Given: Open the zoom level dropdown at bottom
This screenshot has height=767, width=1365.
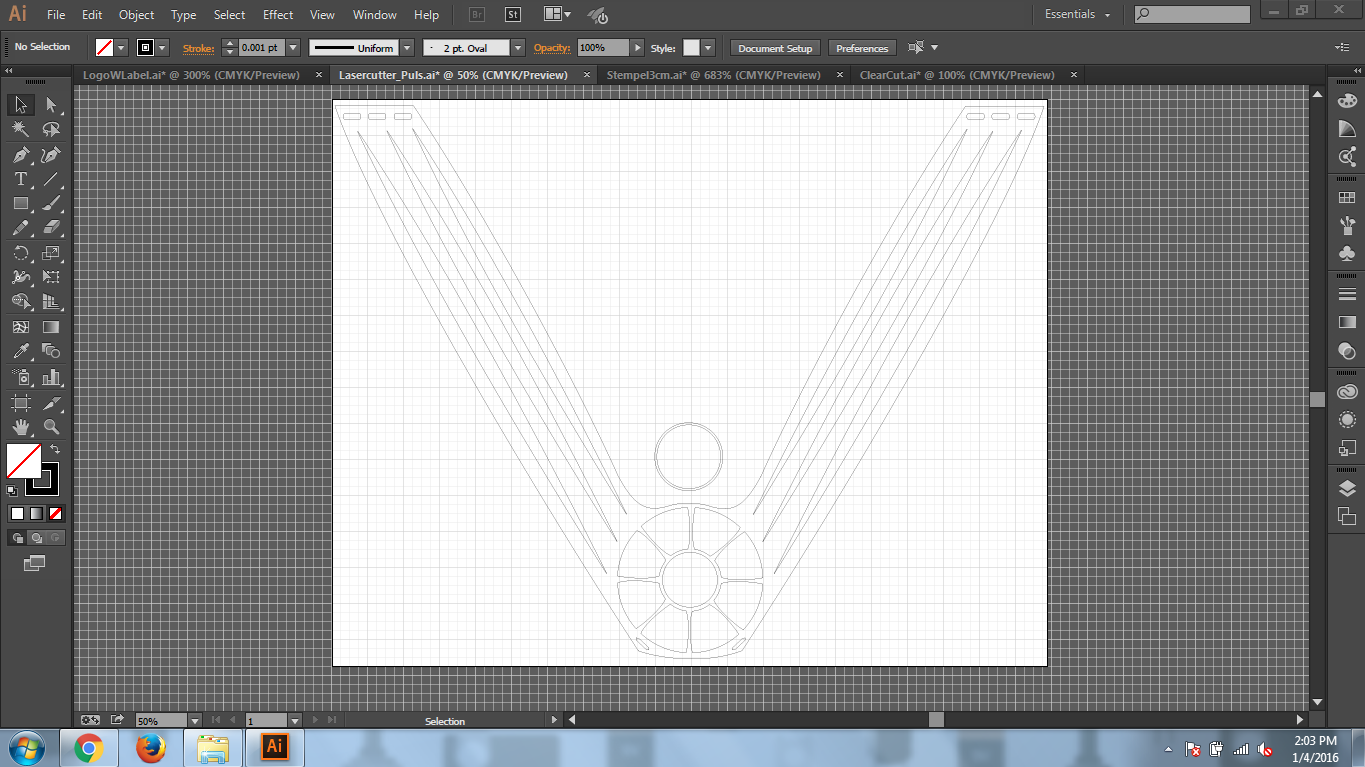Looking at the screenshot, I should pos(194,720).
